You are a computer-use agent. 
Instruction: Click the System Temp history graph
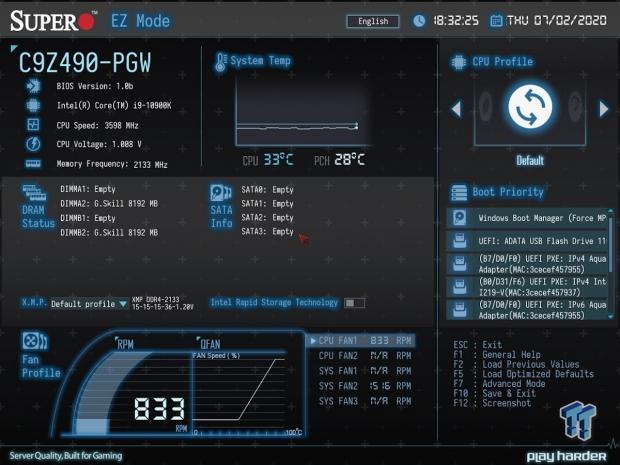point(301,111)
